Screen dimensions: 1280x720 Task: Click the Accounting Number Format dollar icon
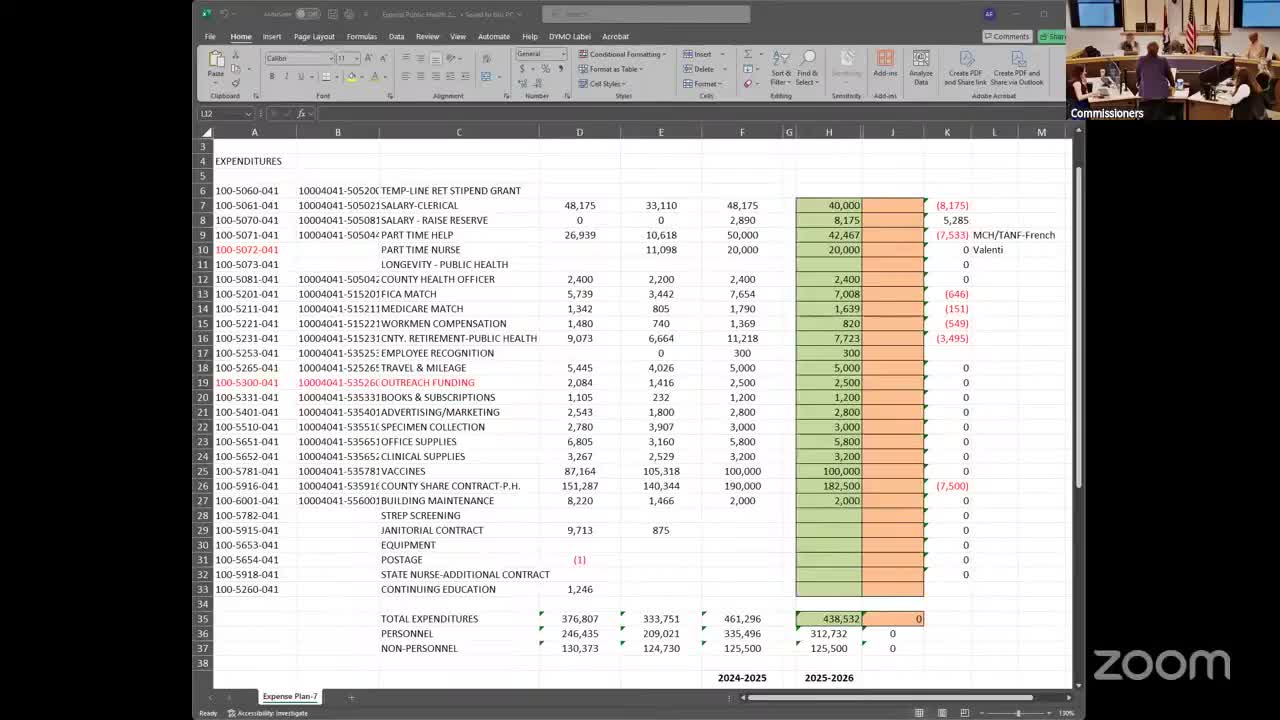click(522, 69)
